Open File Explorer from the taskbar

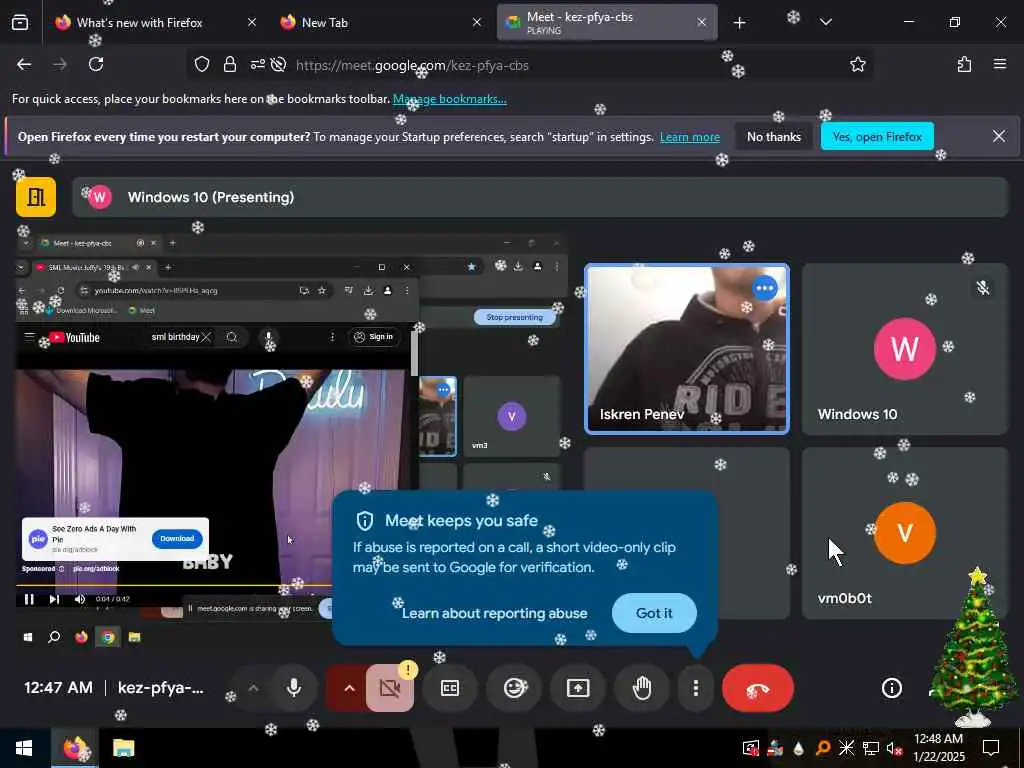point(123,748)
